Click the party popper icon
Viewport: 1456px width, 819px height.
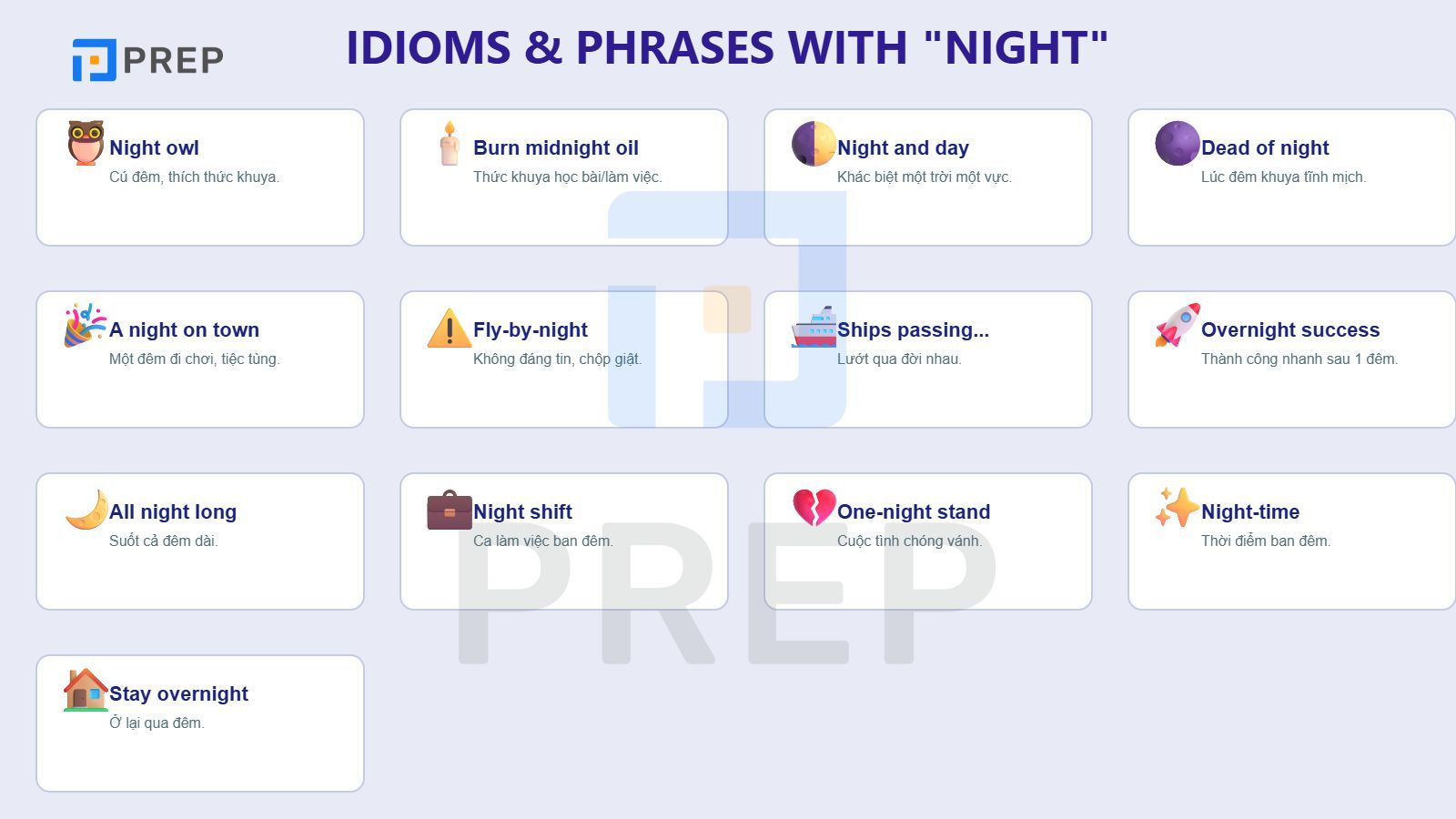[x=85, y=326]
